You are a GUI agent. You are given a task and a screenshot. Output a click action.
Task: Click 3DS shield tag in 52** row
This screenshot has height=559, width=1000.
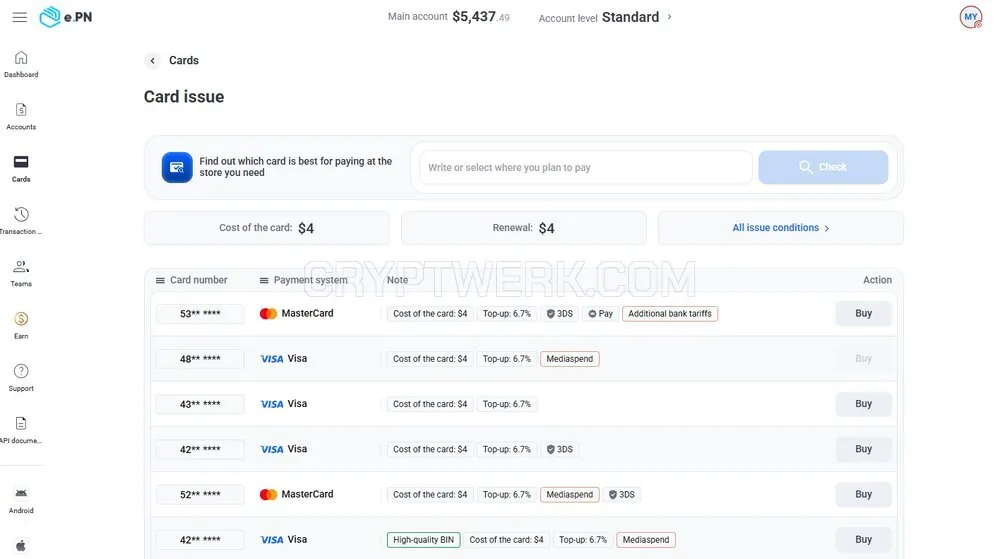click(622, 495)
